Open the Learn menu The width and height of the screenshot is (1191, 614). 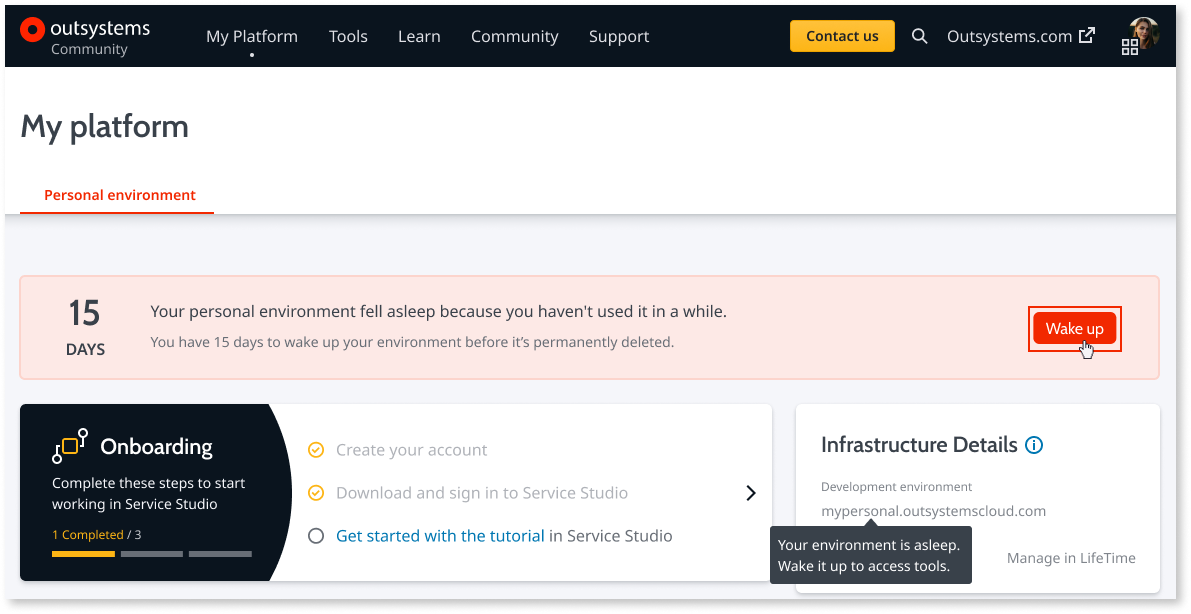[x=419, y=36]
